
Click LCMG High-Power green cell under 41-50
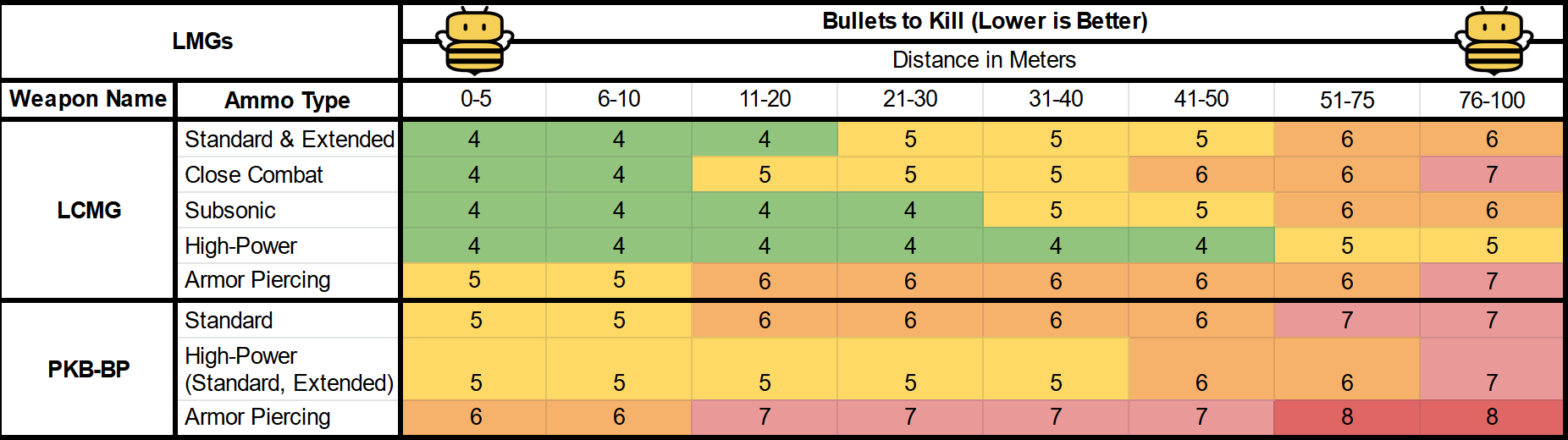point(1201,245)
